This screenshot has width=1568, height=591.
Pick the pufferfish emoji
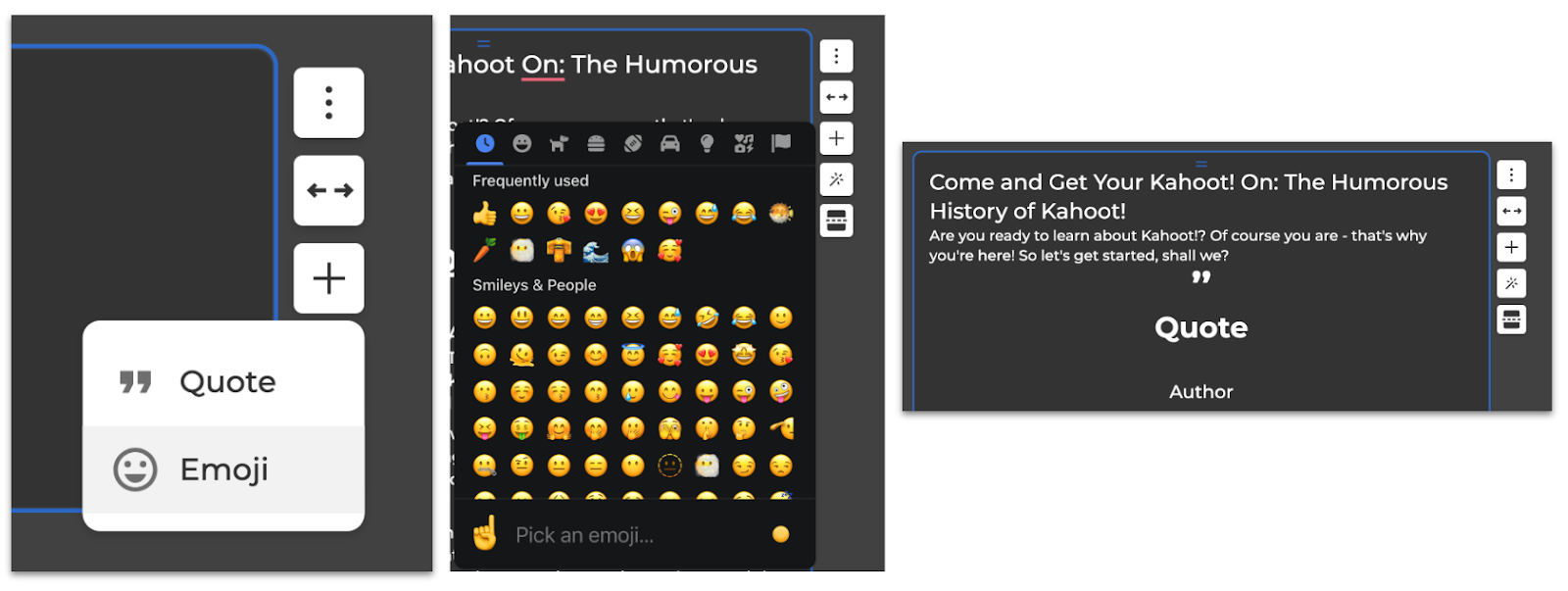(781, 214)
